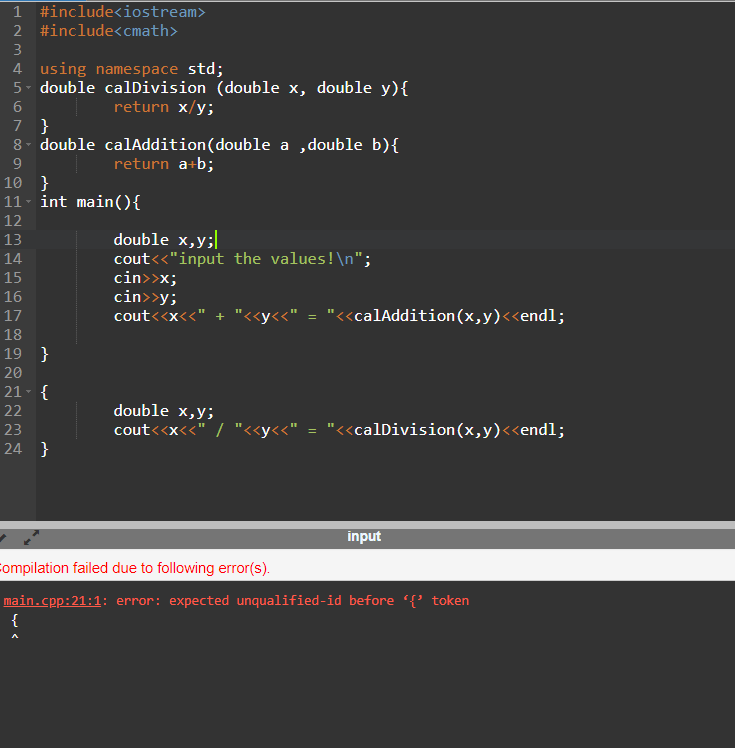735x748 pixels.
Task: Click line number 24 in the gutter
Action: click(x=13, y=449)
